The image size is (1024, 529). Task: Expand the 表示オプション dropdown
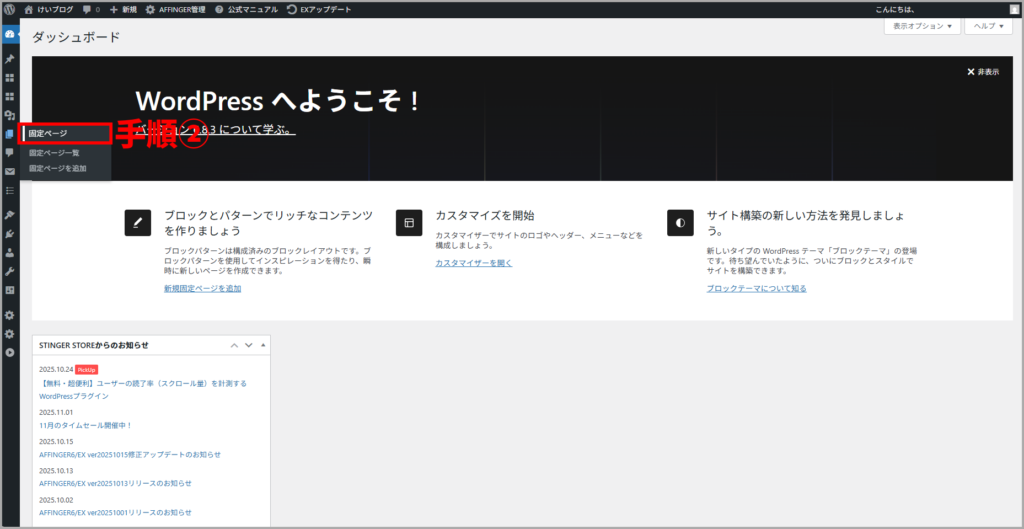[922, 26]
